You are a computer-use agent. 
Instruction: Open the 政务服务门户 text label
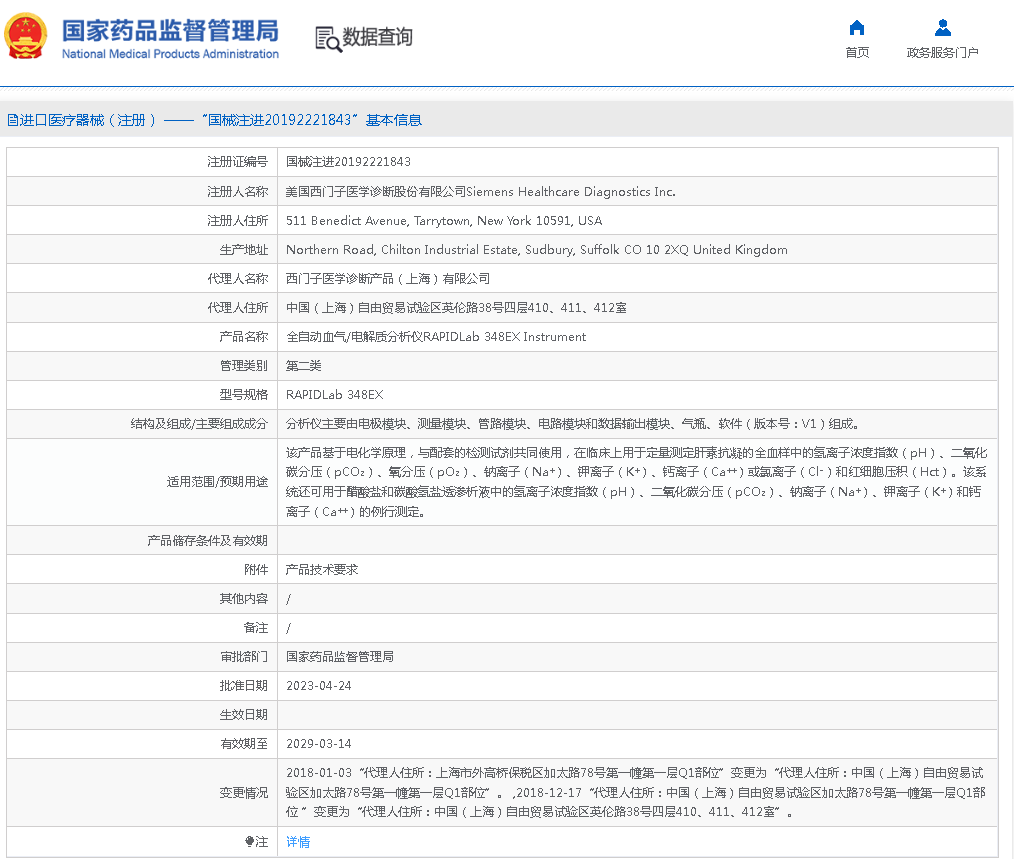[942, 53]
